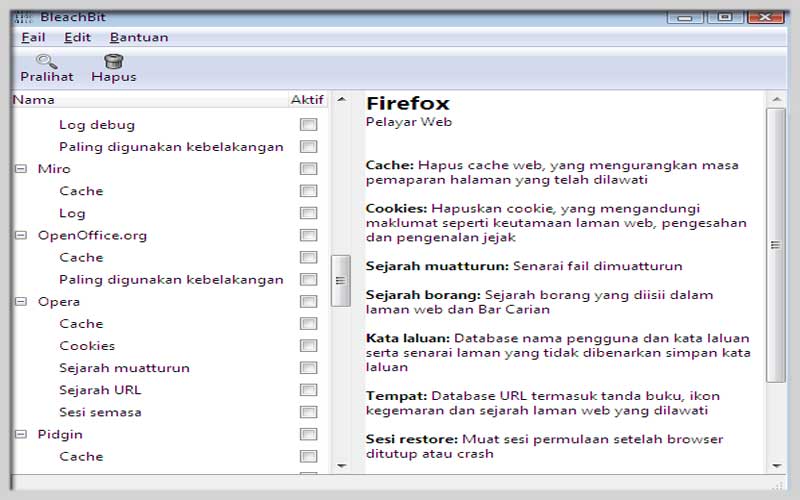Screen dimensions: 800x500
Task: Click the Firefox heading in description pane
Action: tap(408, 104)
